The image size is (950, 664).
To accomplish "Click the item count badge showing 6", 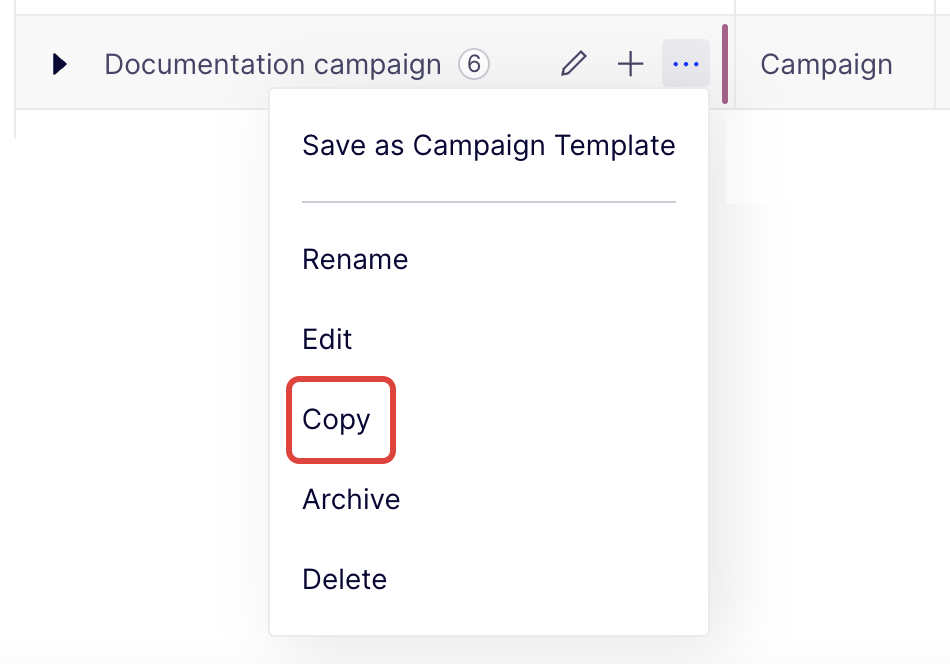I will tap(474, 65).
